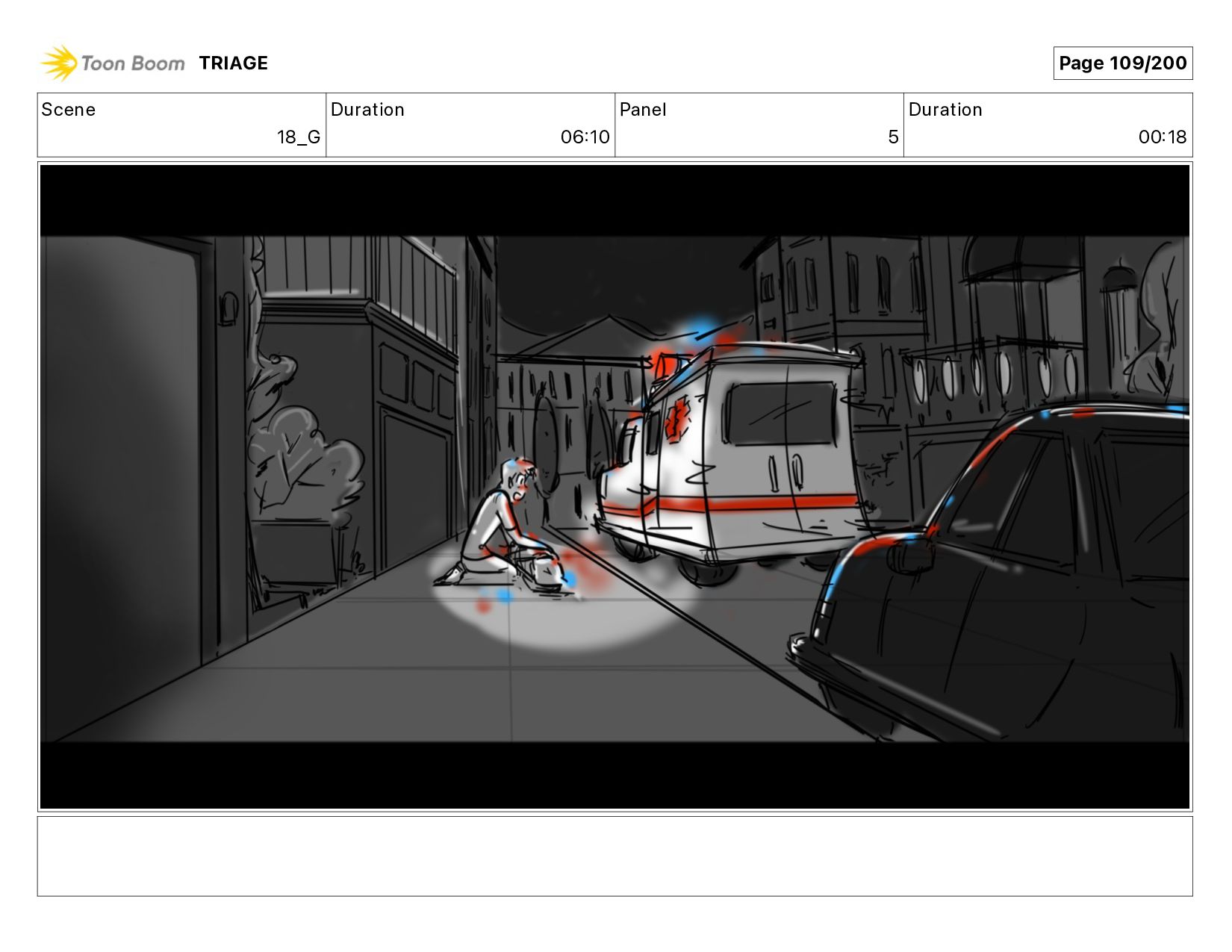The height and width of the screenshot is (952, 1232).
Task: Select the Duration label beside Scene
Action: tap(367, 110)
